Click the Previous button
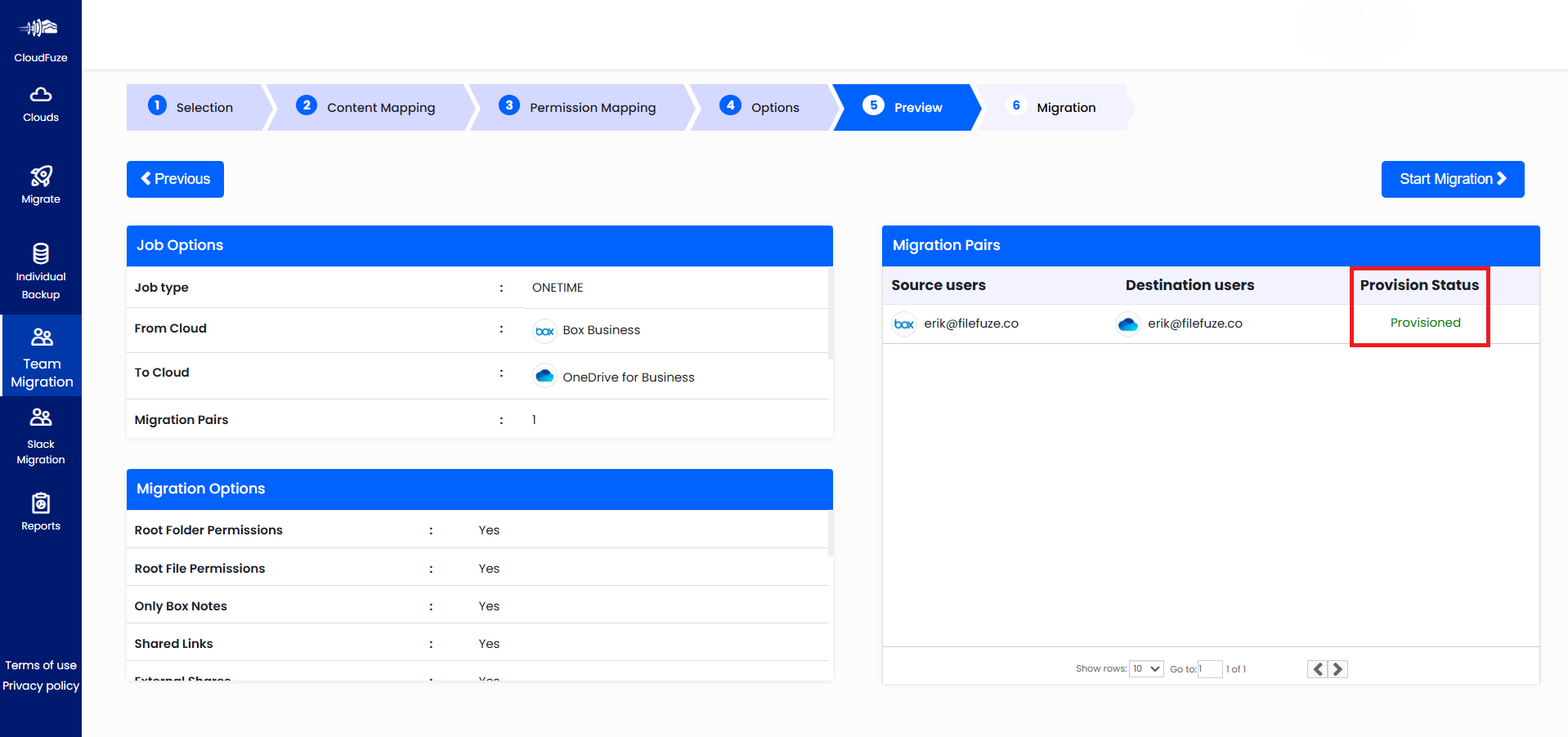Viewport: 1568px width, 737px height. tap(175, 179)
